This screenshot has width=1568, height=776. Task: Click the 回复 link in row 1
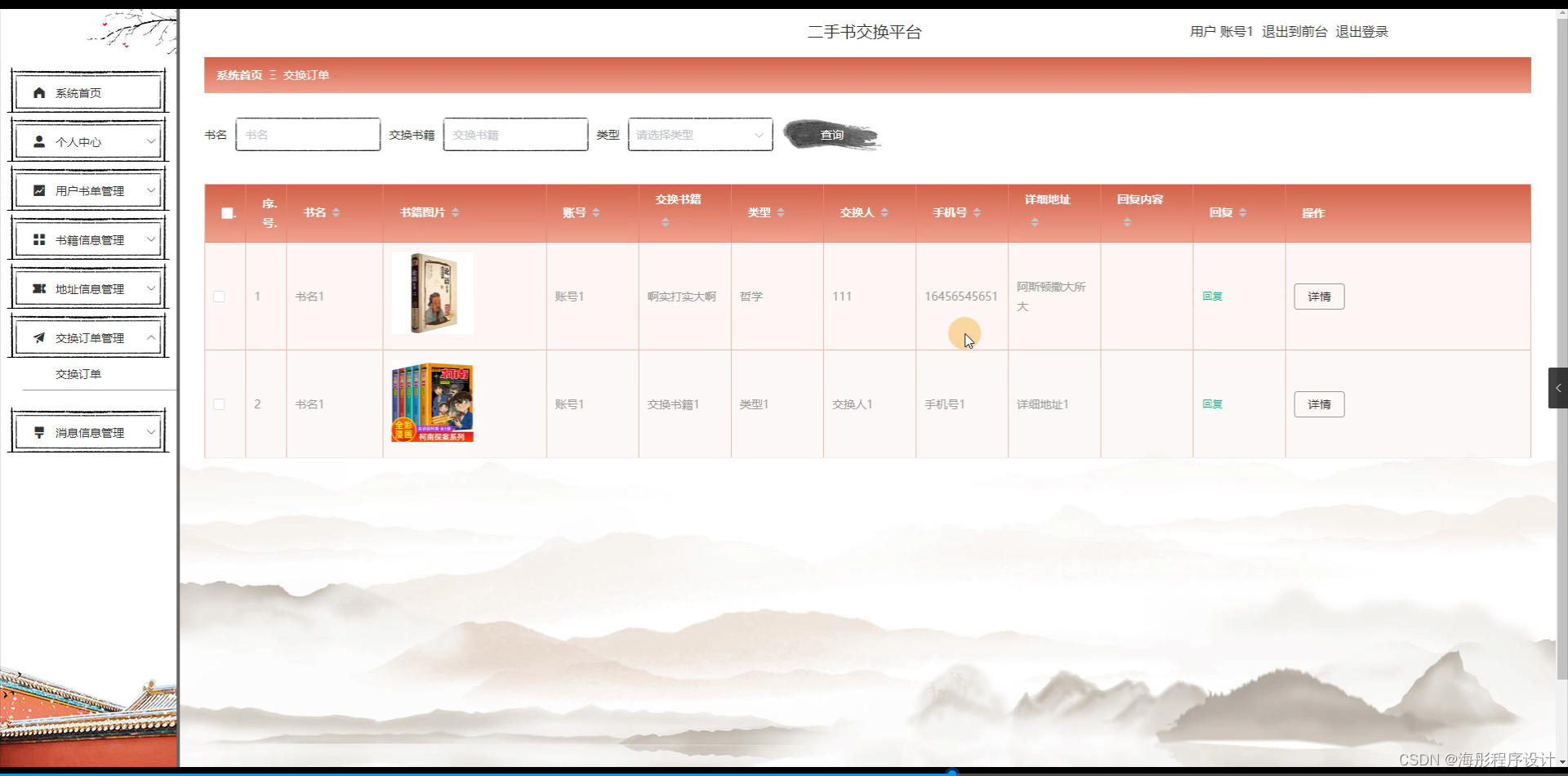tap(1212, 297)
